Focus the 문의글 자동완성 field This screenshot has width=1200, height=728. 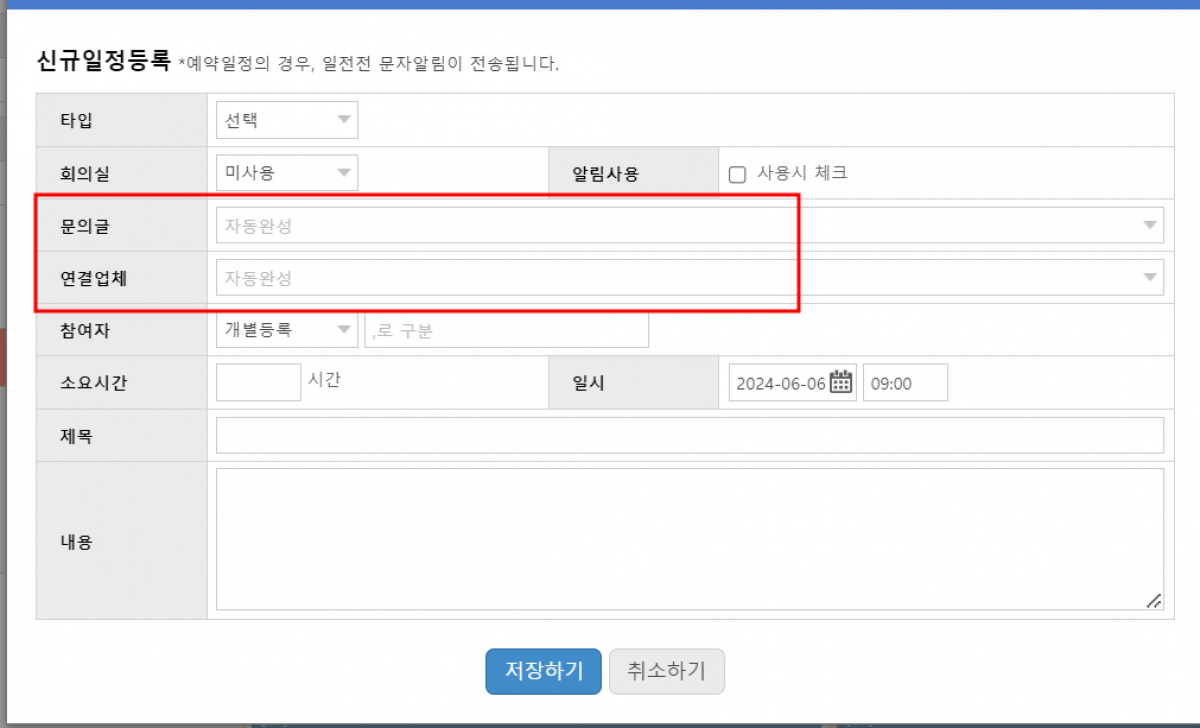coord(670,226)
